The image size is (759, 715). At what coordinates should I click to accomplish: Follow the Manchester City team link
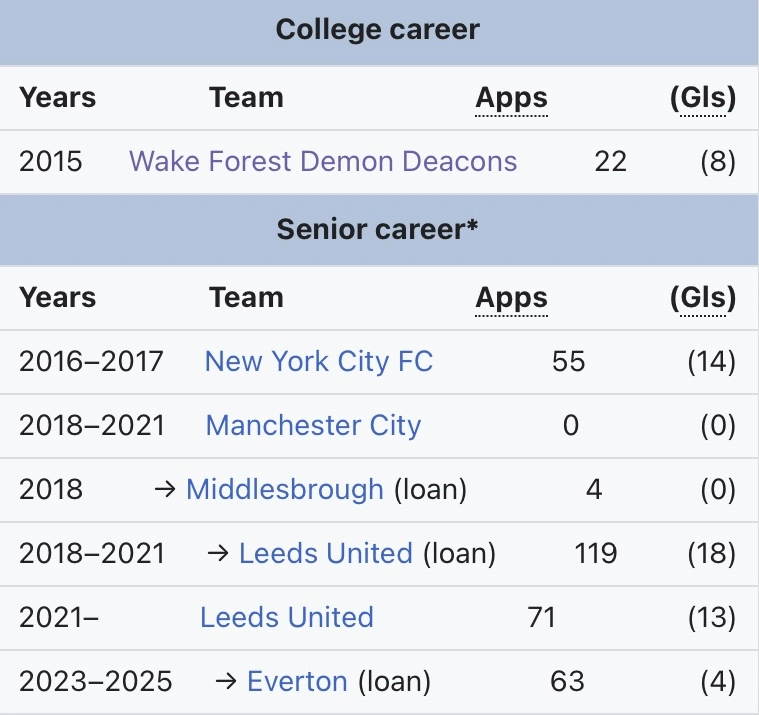point(313,425)
